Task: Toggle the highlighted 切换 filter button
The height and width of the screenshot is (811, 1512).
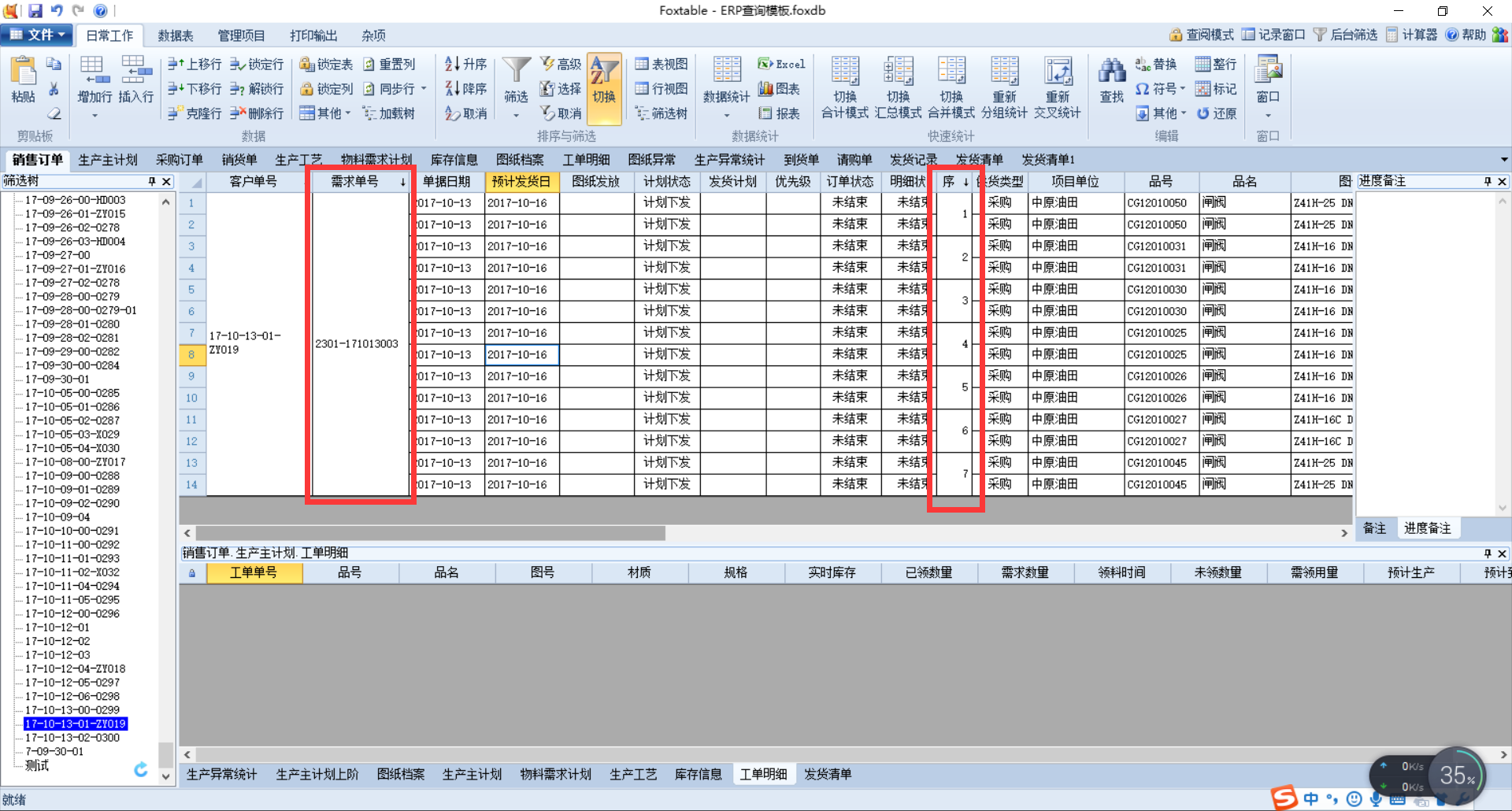Action: 604,88
